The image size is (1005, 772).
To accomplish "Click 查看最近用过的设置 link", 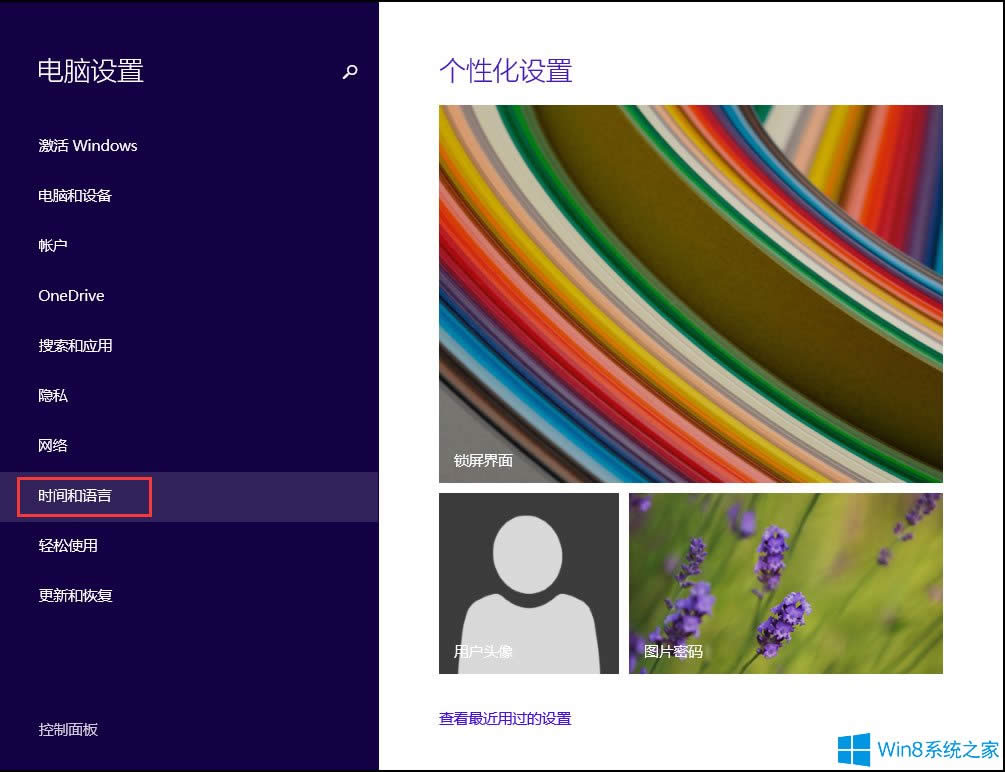I will pyautogui.click(x=504, y=718).
